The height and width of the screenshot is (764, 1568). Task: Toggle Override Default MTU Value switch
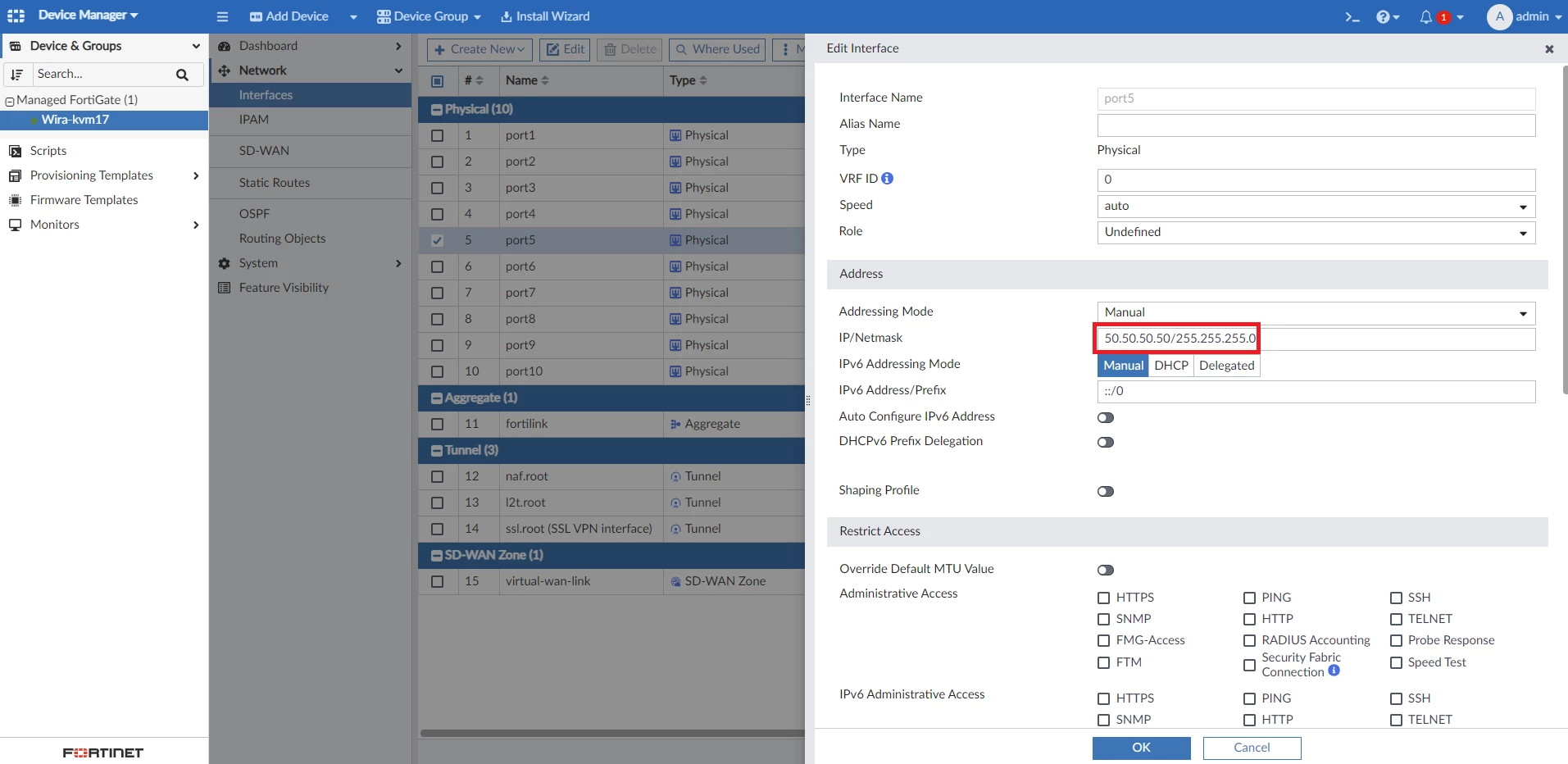click(x=1106, y=570)
